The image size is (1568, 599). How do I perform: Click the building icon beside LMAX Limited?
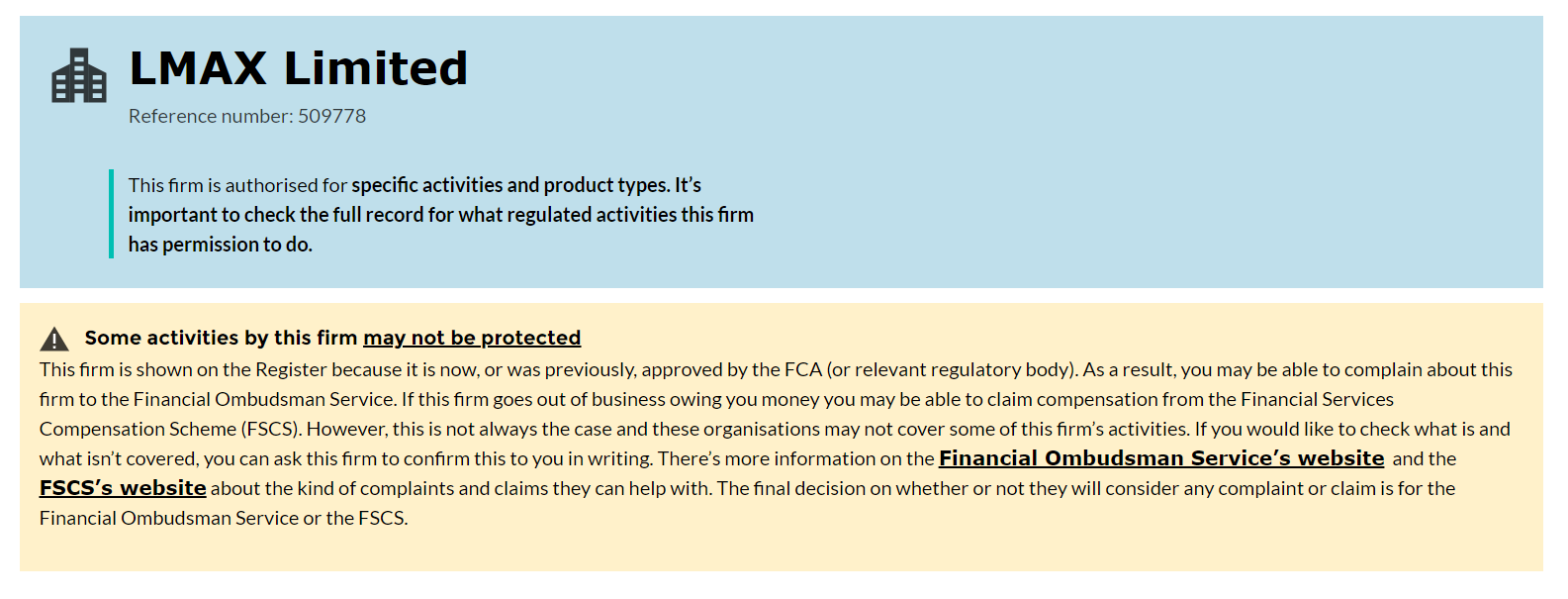click(79, 76)
